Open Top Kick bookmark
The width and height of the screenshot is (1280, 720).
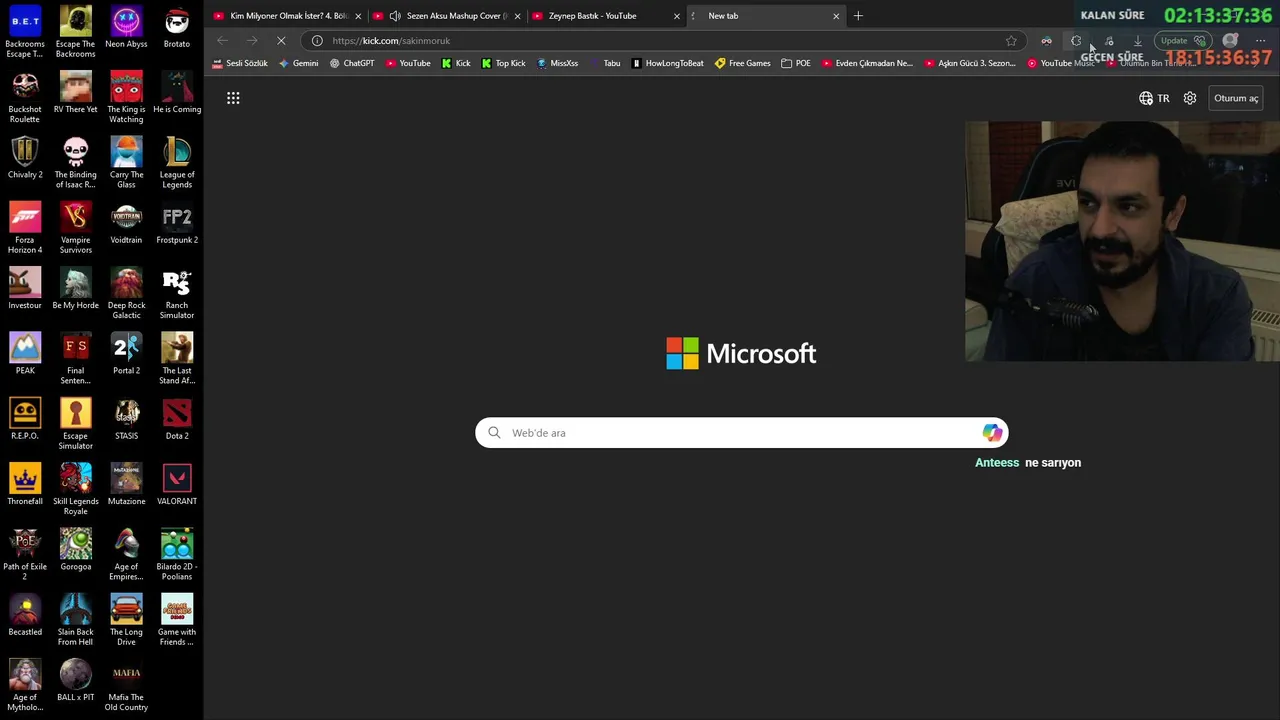tap(503, 63)
